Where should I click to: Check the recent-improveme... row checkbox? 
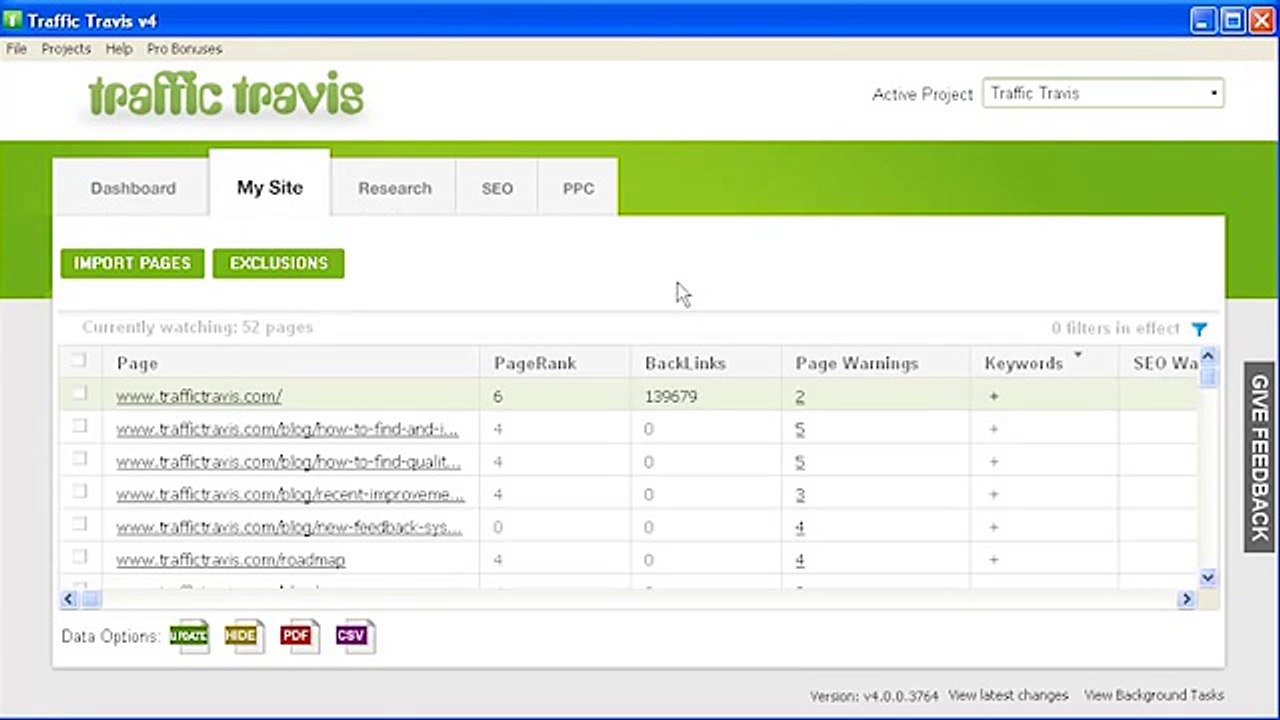pyautogui.click(x=79, y=491)
